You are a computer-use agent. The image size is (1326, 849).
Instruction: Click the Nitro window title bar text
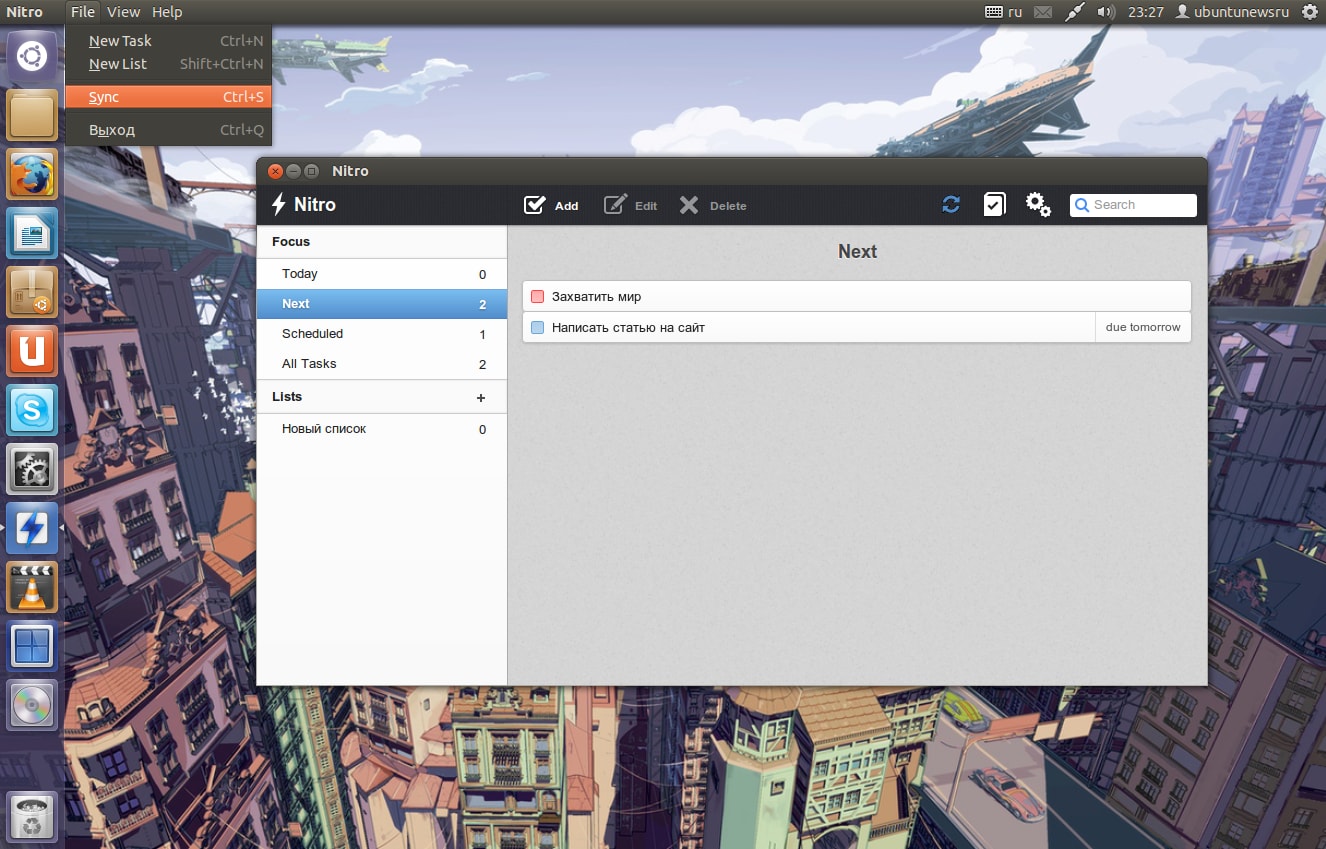pos(350,171)
